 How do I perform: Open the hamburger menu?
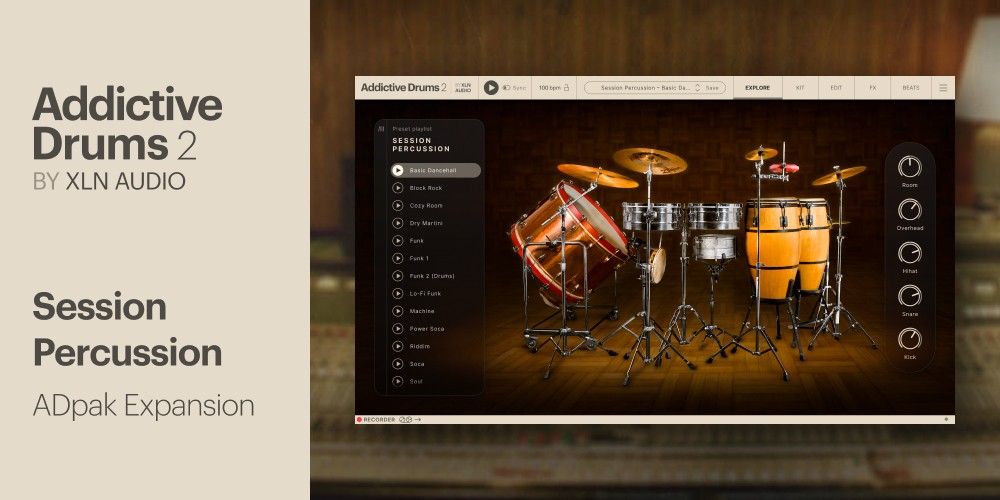click(x=943, y=88)
